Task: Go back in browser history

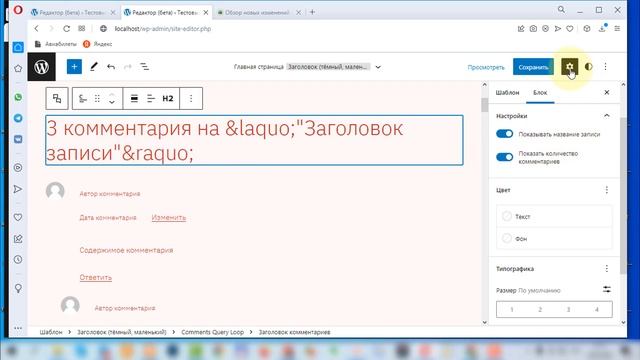Action: click(x=37, y=29)
